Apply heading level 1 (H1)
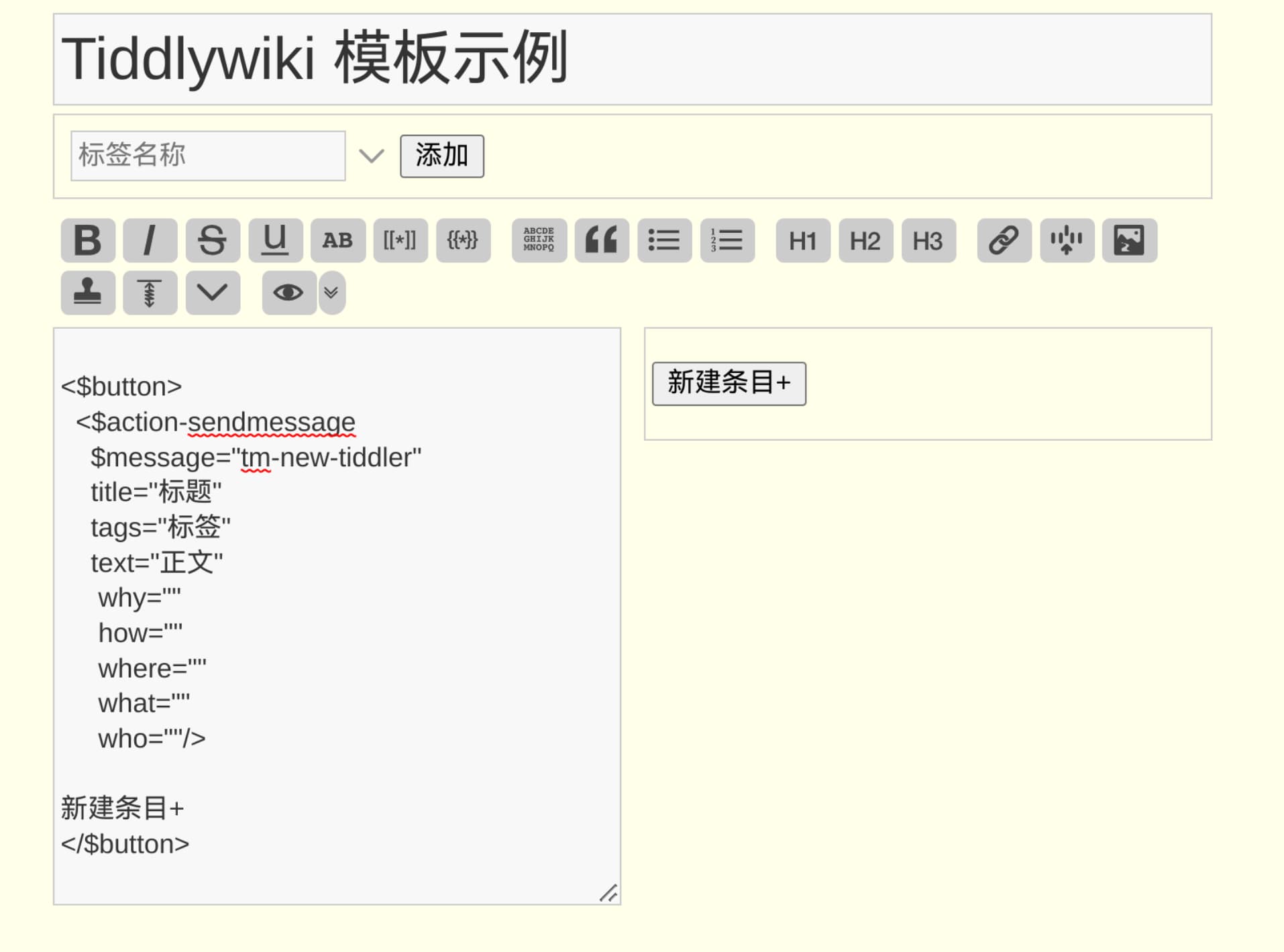 (803, 240)
